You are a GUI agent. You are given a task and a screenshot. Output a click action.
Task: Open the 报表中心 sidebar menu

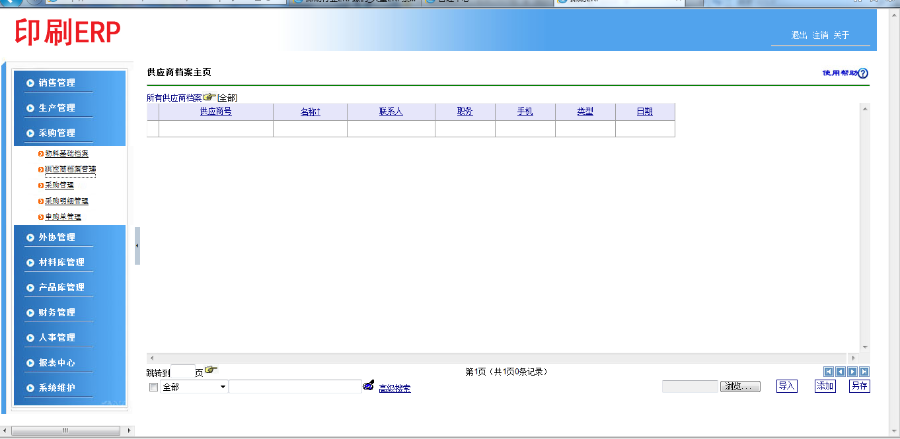click(57, 363)
